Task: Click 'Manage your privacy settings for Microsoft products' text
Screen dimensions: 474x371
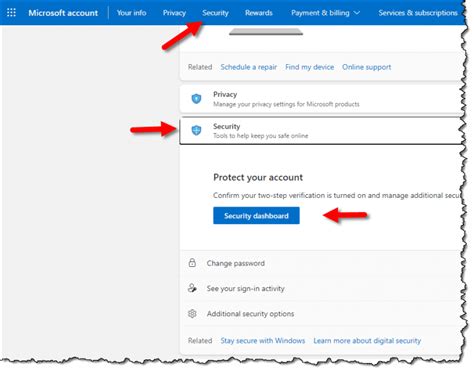Action: pyautogui.click(x=286, y=104)
